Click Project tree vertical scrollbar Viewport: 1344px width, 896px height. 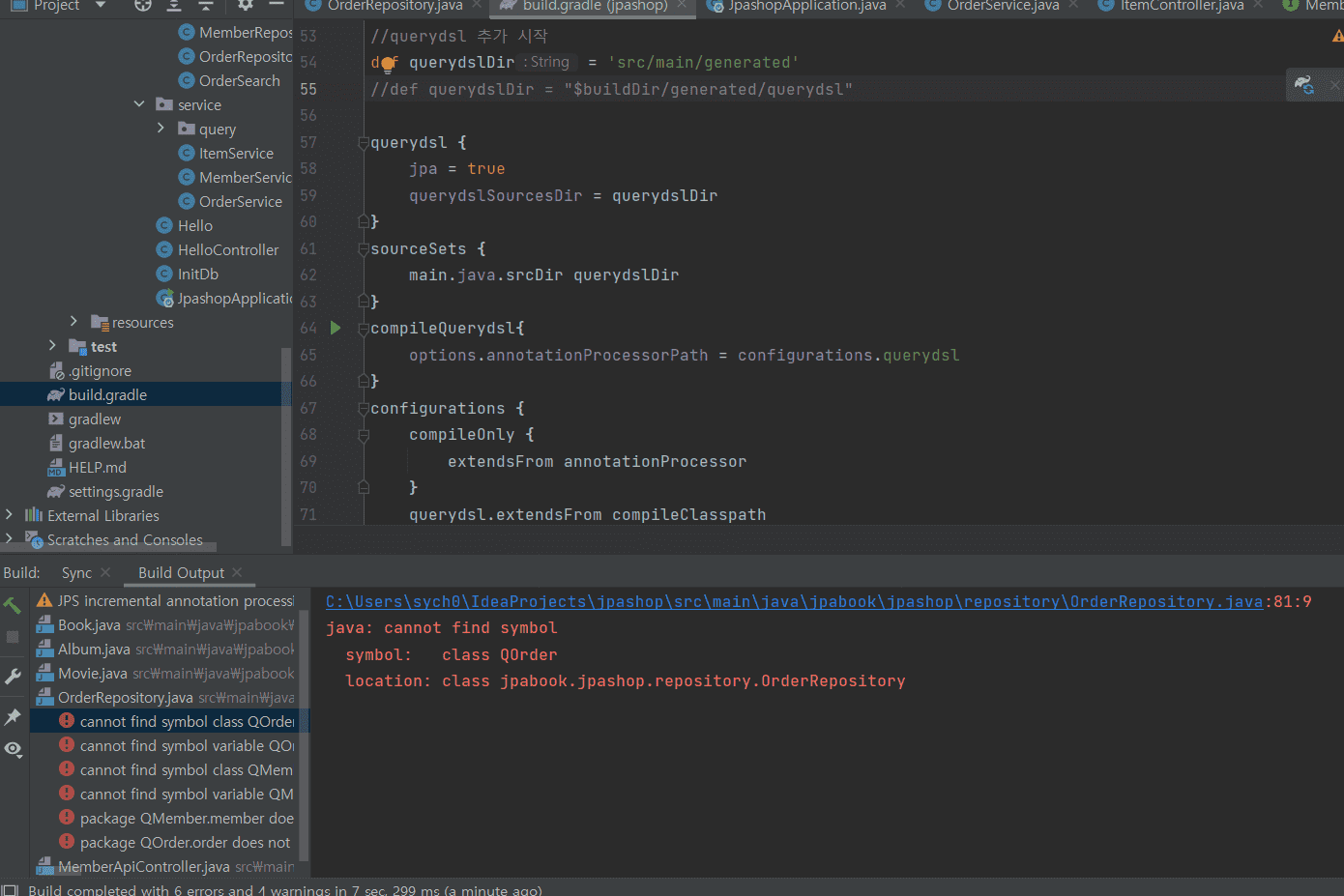point(286,445)
